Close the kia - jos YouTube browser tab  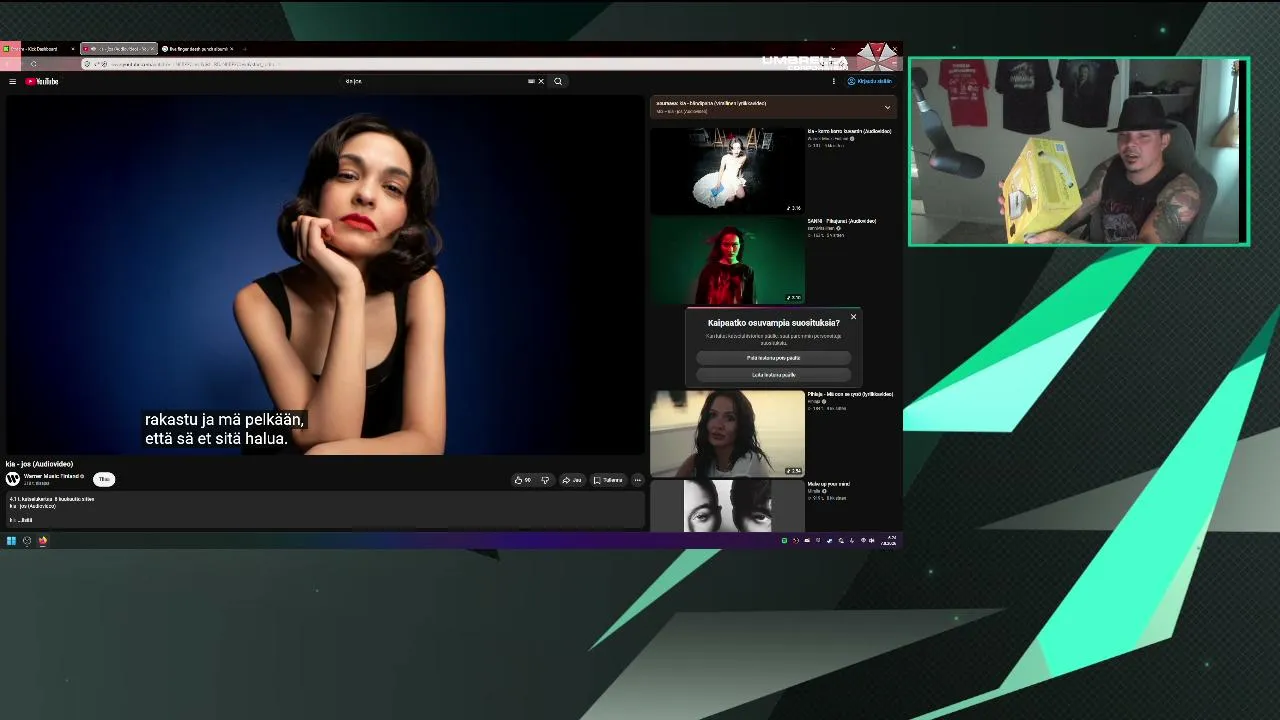152,48
